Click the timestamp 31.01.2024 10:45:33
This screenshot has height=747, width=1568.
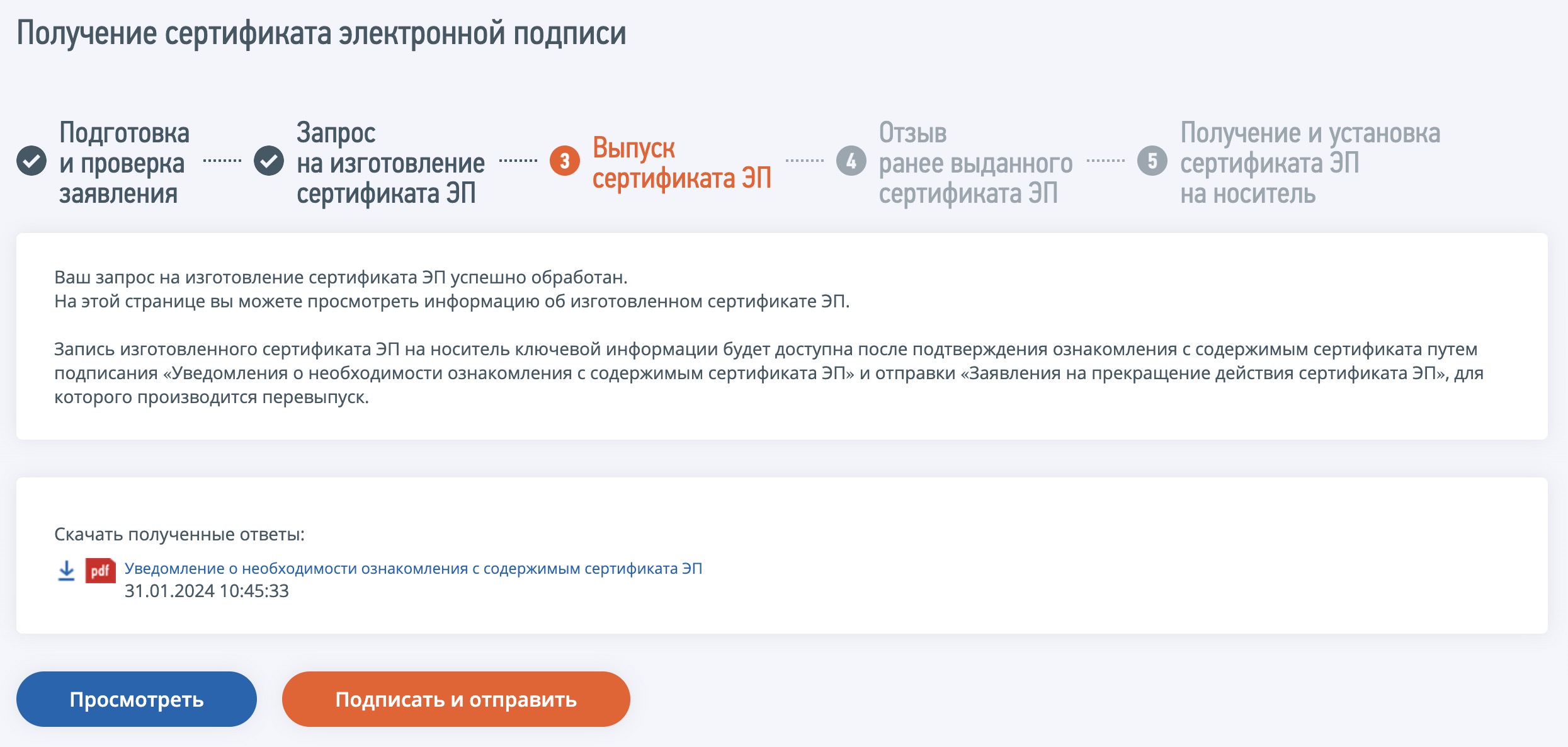[x=207, y=591]
